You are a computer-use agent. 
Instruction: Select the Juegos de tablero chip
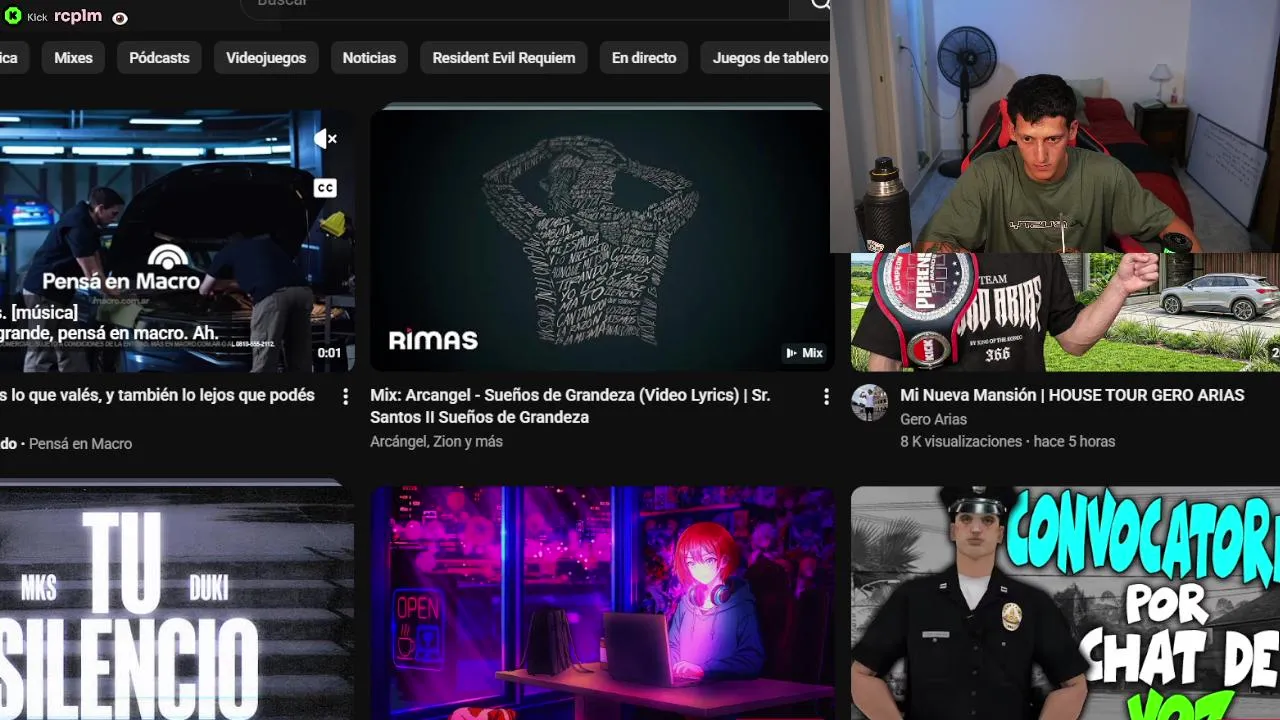click(x=766, y=58)
